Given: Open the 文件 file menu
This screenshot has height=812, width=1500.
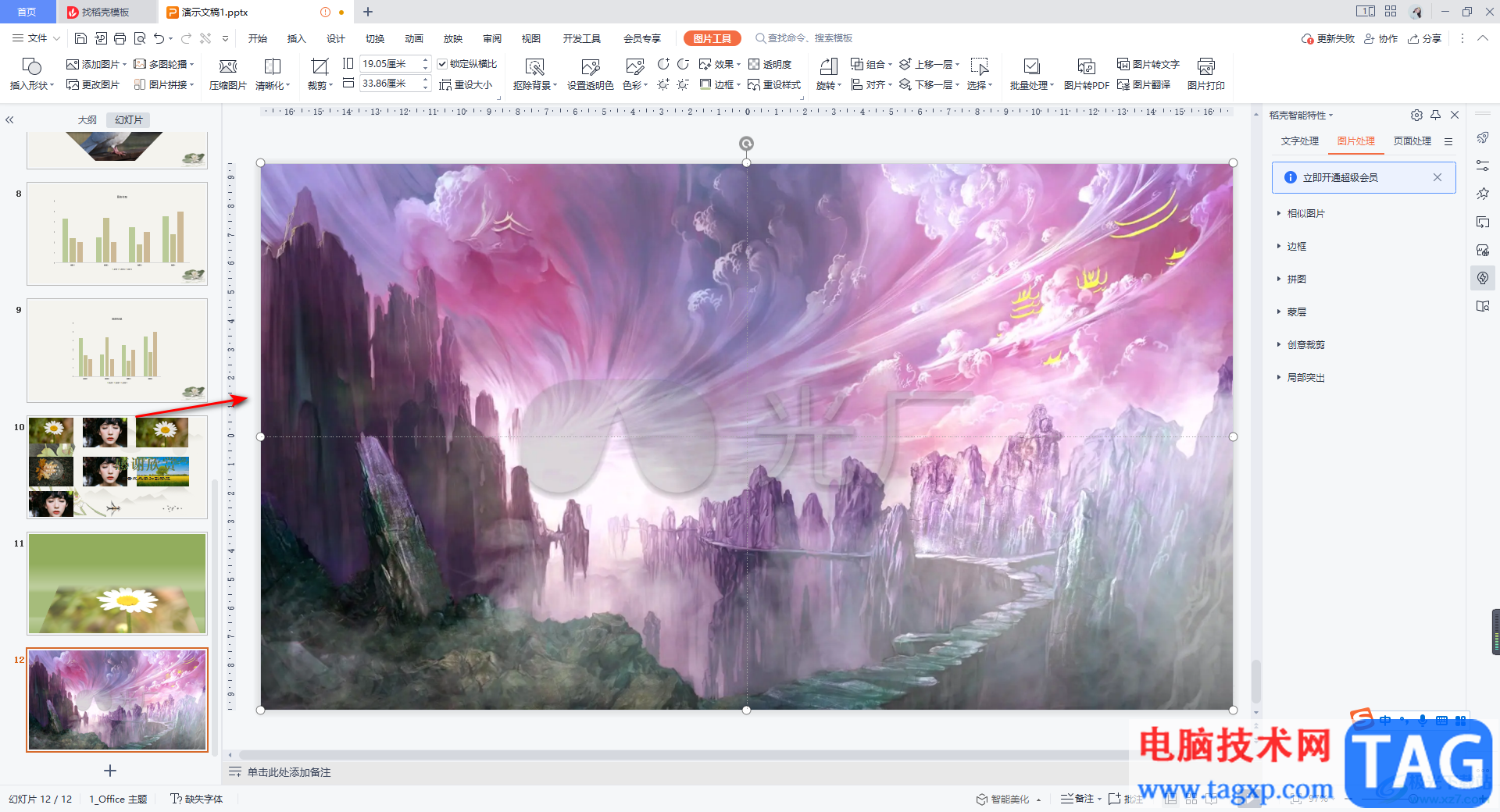Looking at the screenshot, I should [x=37, y=38].
